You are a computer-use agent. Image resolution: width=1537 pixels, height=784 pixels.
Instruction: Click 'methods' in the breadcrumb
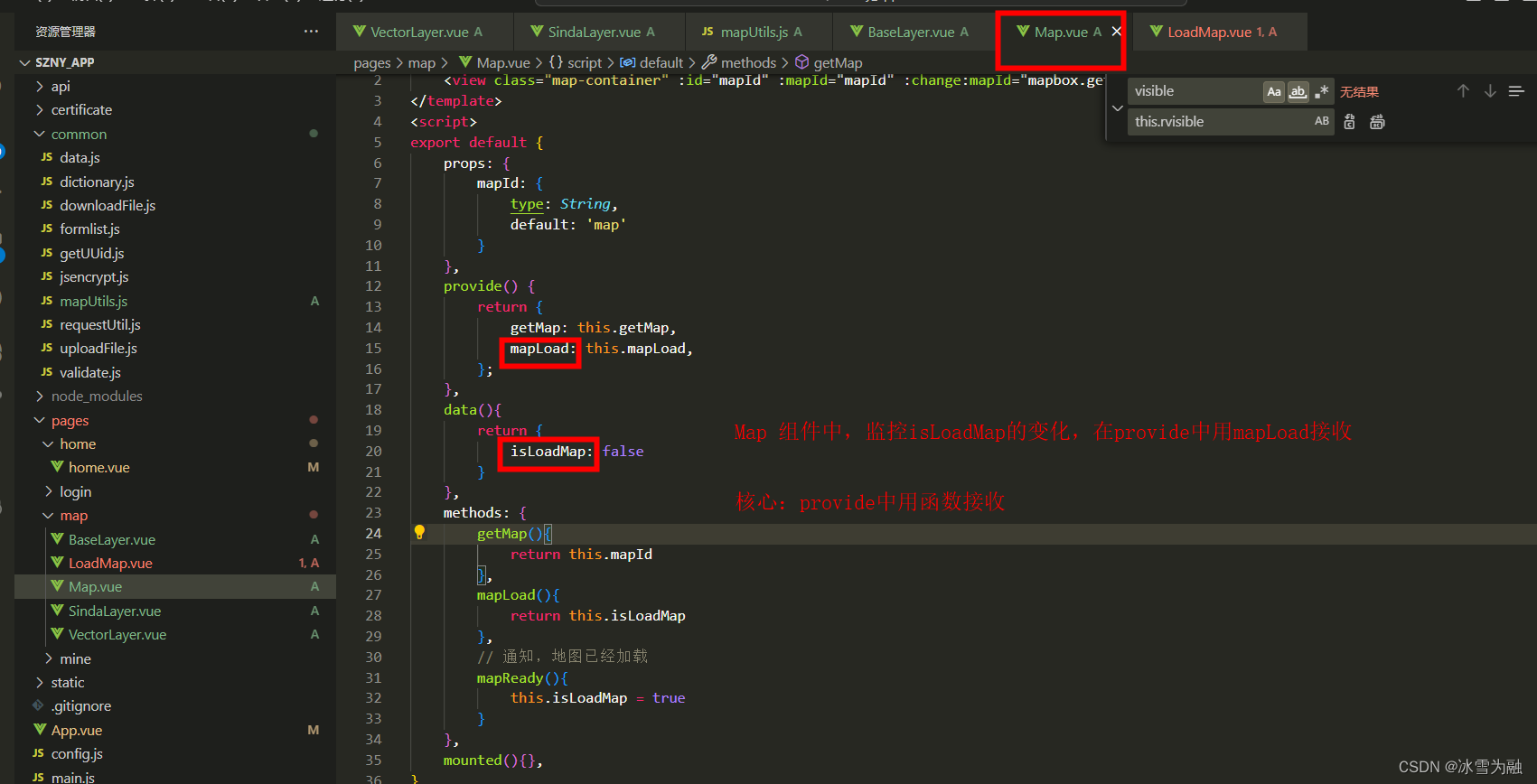748,63
